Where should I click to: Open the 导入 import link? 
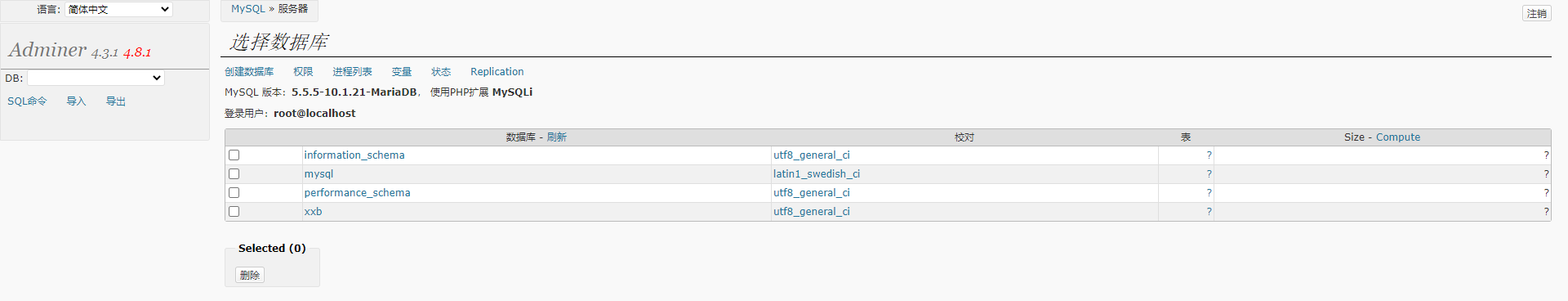pyautogui.click(x=76, y=101)
